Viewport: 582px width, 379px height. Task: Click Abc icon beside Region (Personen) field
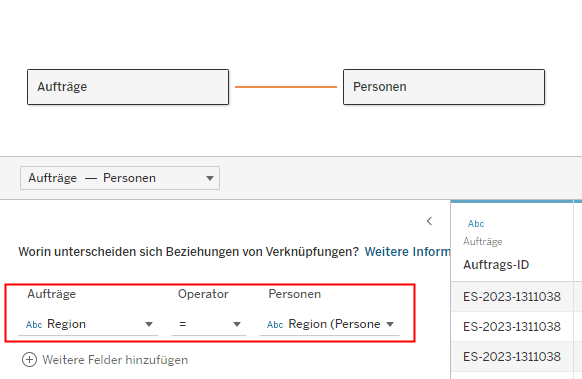(275, 325)
